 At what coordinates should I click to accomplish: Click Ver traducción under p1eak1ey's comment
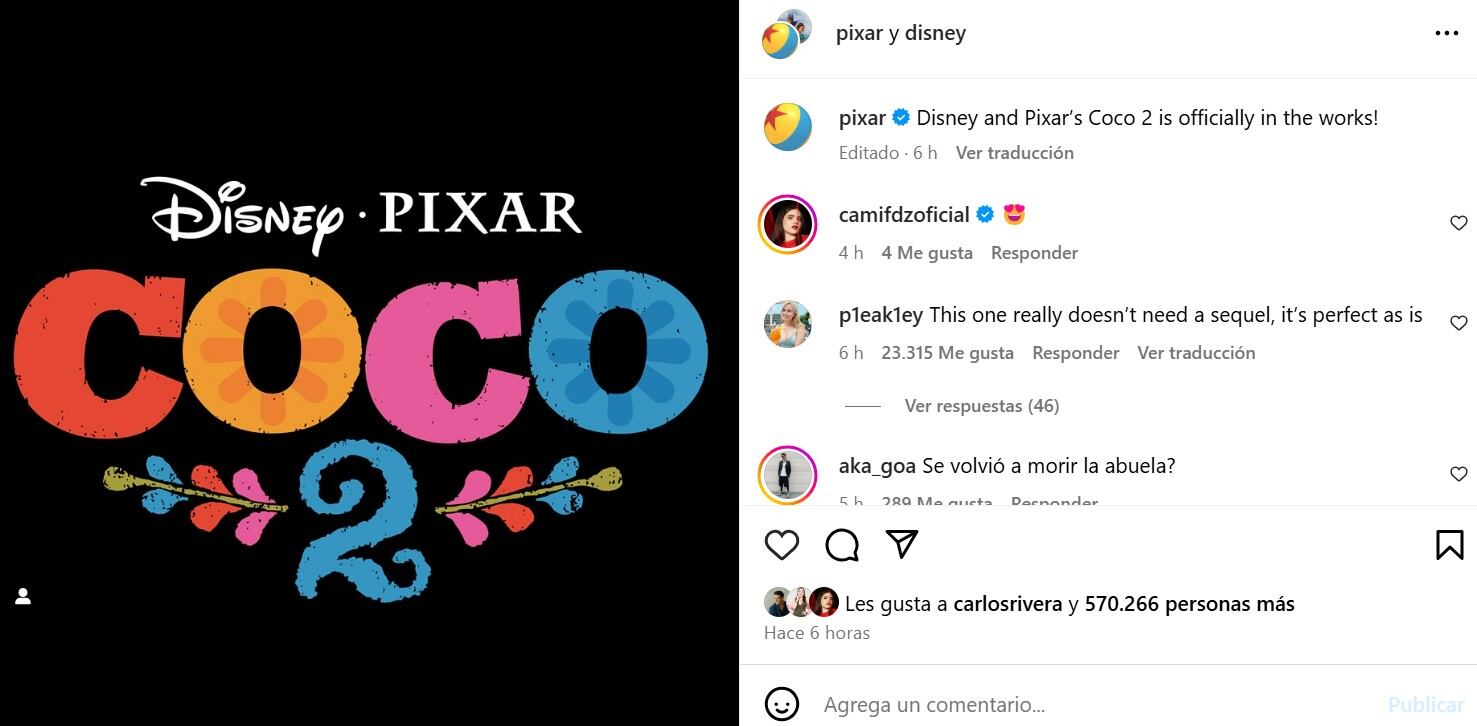coord(1196,353)
